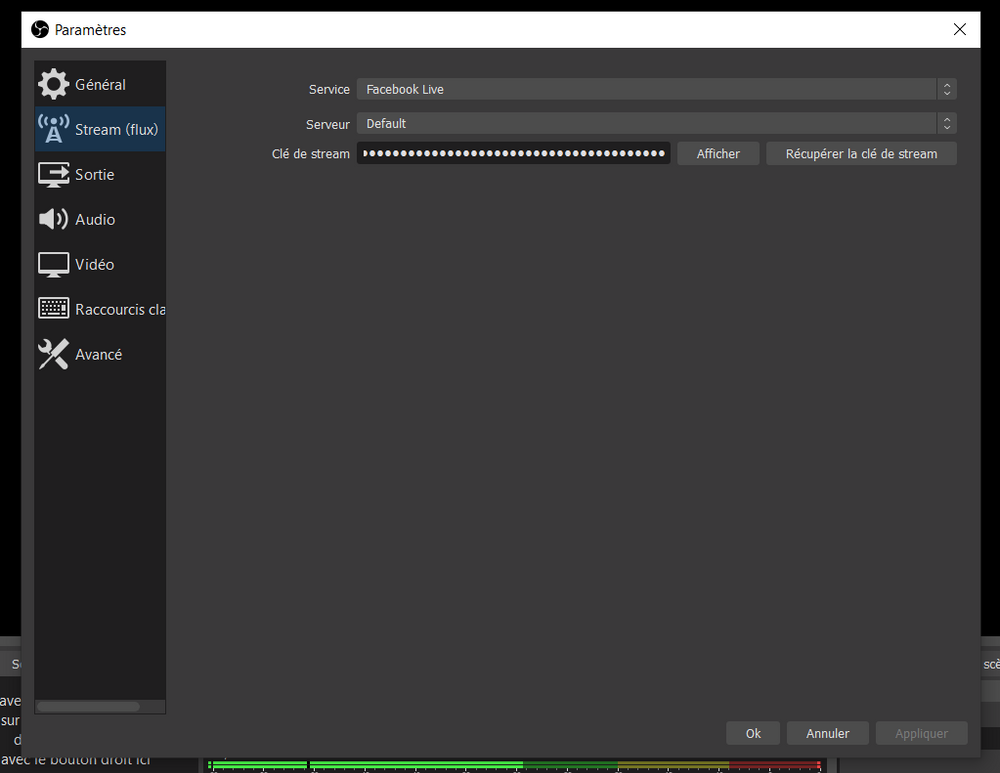Close the Paramètres dialog

pyautogui.click(x=959, y=29)
